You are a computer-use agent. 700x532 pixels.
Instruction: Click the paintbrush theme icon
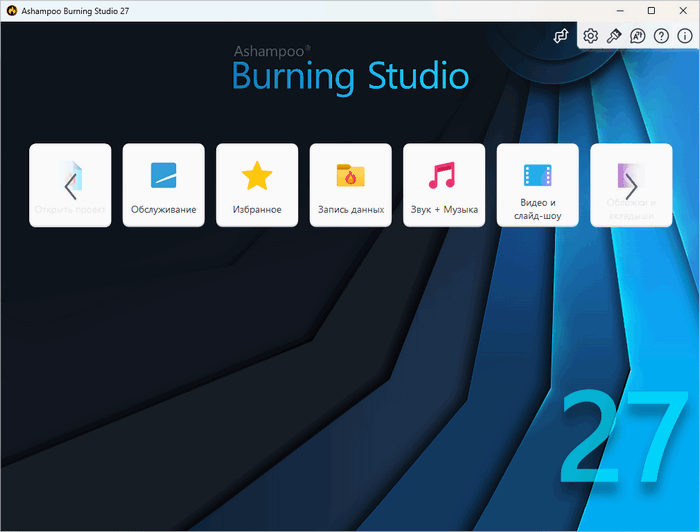click(614, 36)
